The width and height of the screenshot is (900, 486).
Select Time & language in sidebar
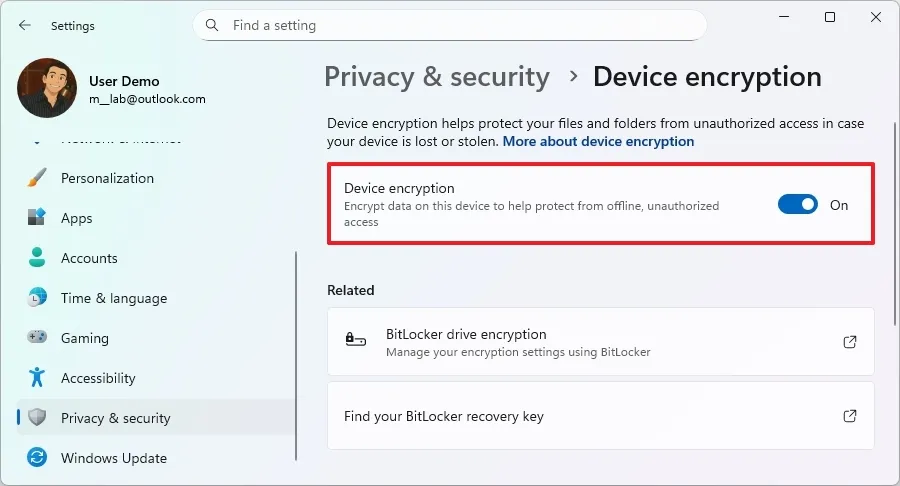tap(114, 298)
